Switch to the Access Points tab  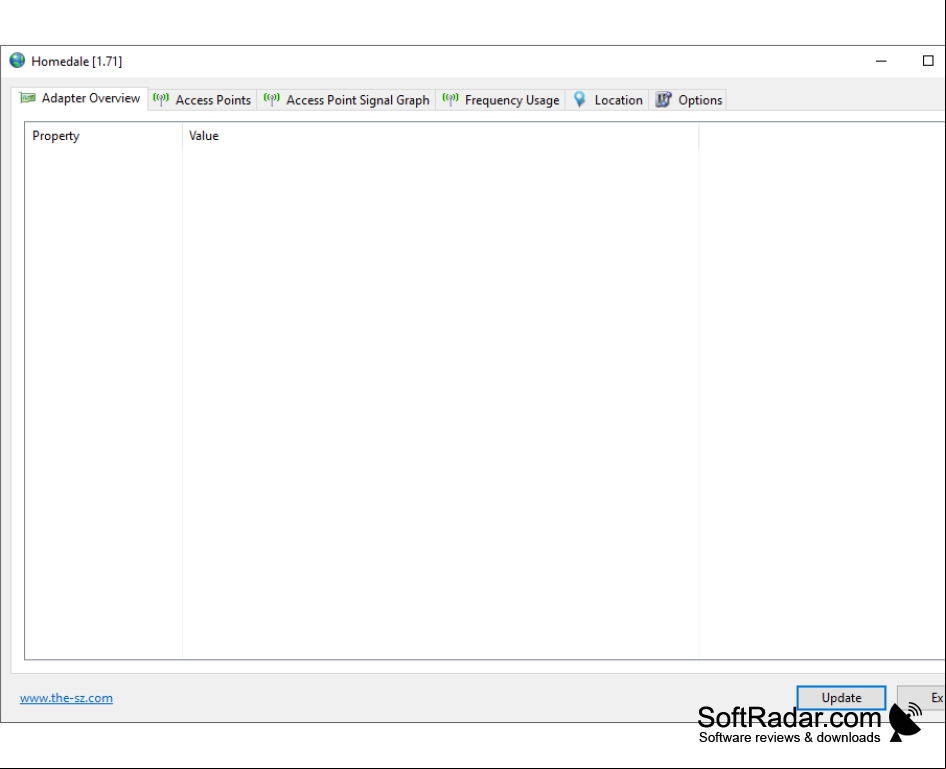(202, 100)
